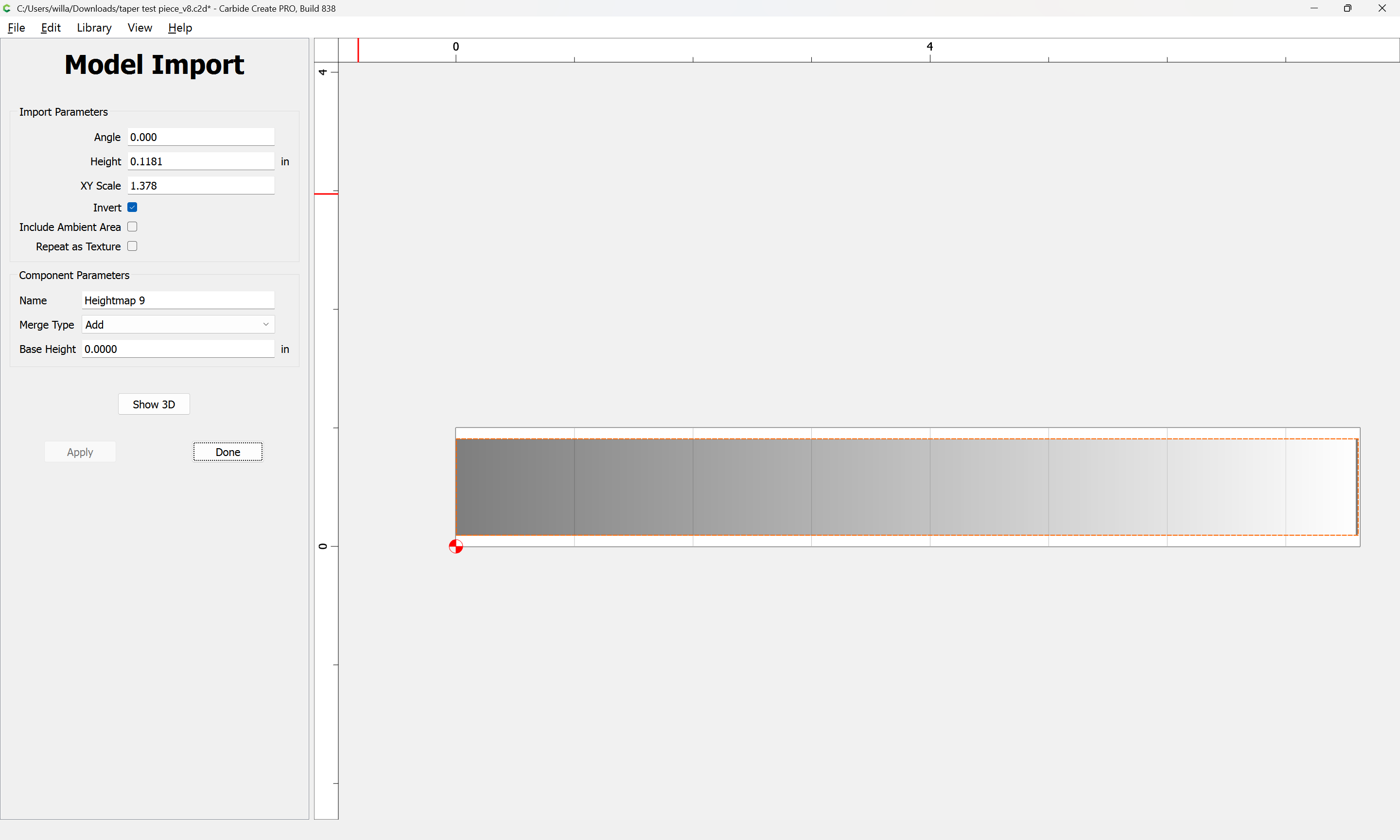1400x840 pixels.
Task: Enable Include Ambient Area checkbox
Action: [132, 227]
